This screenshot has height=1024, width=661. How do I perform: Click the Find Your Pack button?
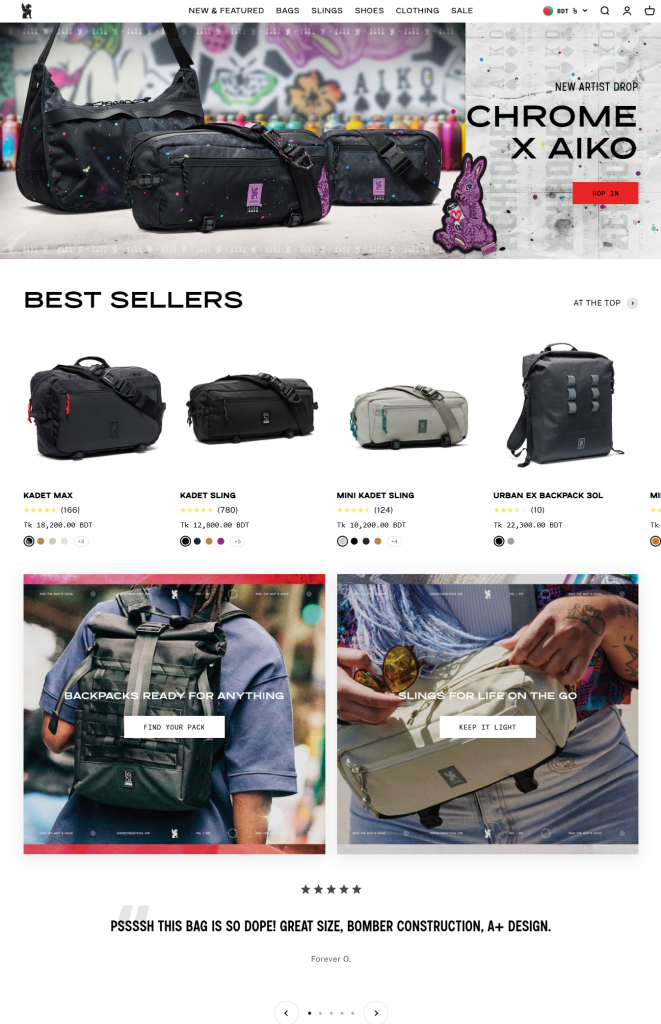click(x=174, y=727)
